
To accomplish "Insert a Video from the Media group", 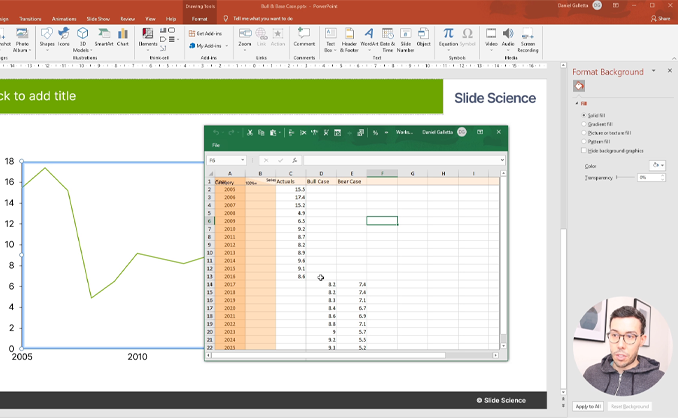I will click(x=491, y=38).
